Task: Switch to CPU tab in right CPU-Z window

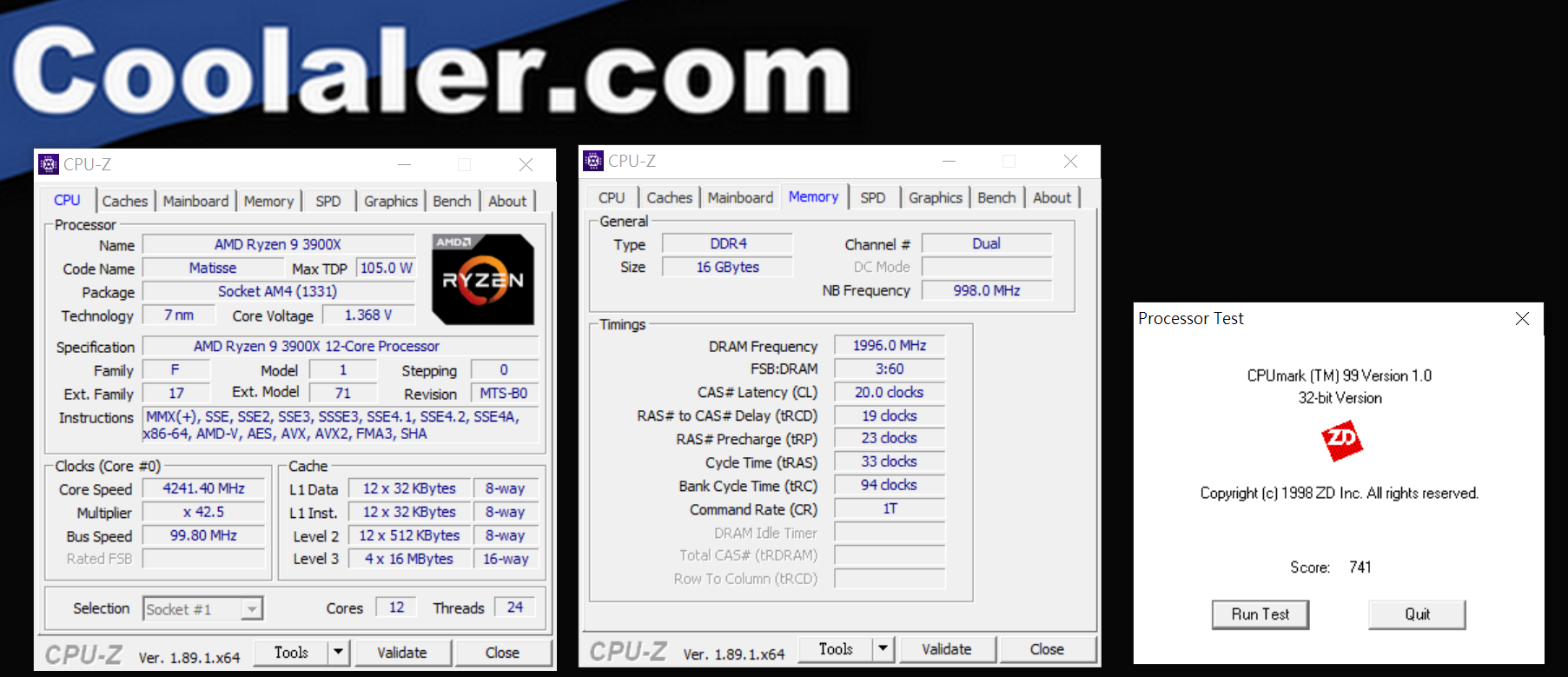Action: [612, 197]
